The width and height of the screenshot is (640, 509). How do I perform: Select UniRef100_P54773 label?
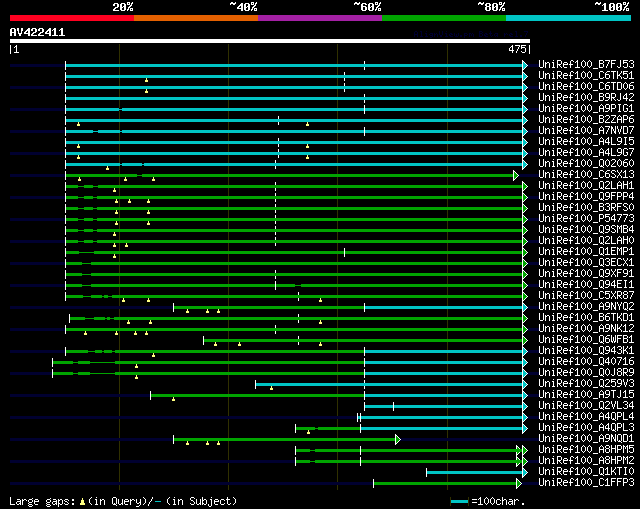[586, 219]
